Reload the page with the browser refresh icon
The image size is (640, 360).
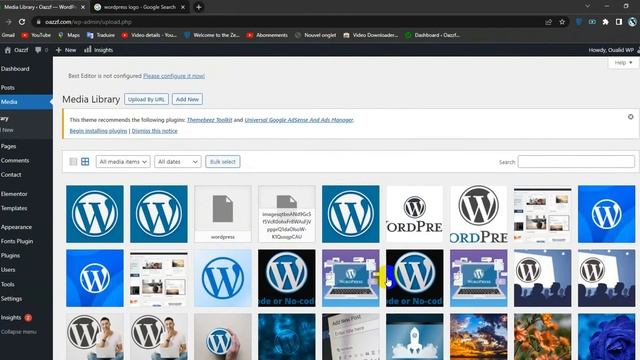(x=22, y=22)
